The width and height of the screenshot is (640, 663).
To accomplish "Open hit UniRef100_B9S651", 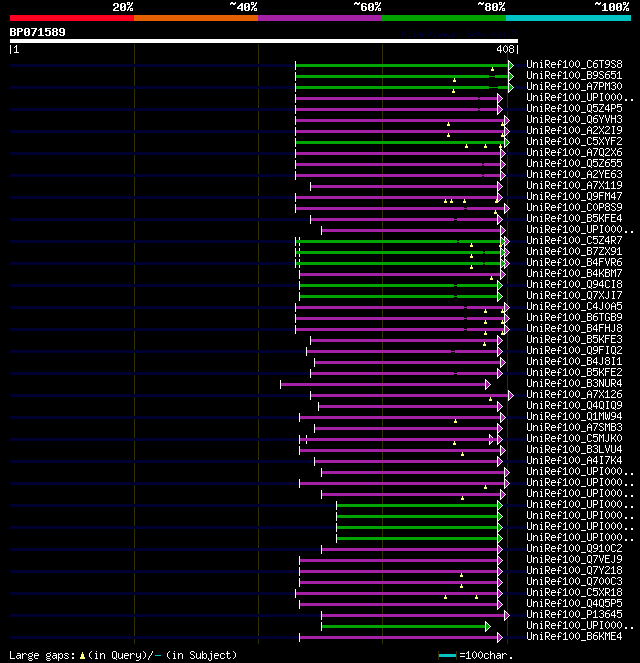I will (574, 75).
